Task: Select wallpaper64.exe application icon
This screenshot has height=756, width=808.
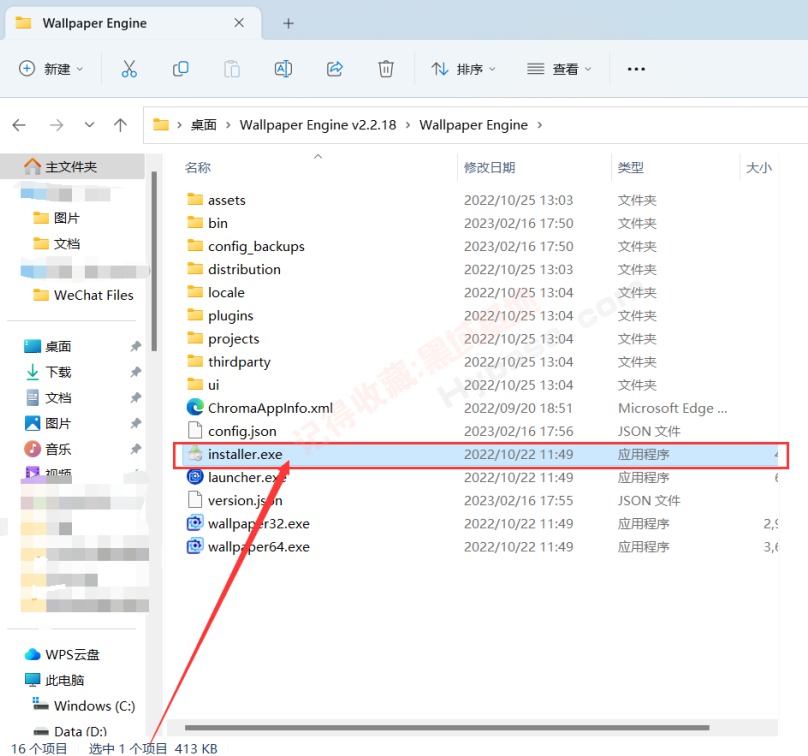Action: (x=195, y=546)
